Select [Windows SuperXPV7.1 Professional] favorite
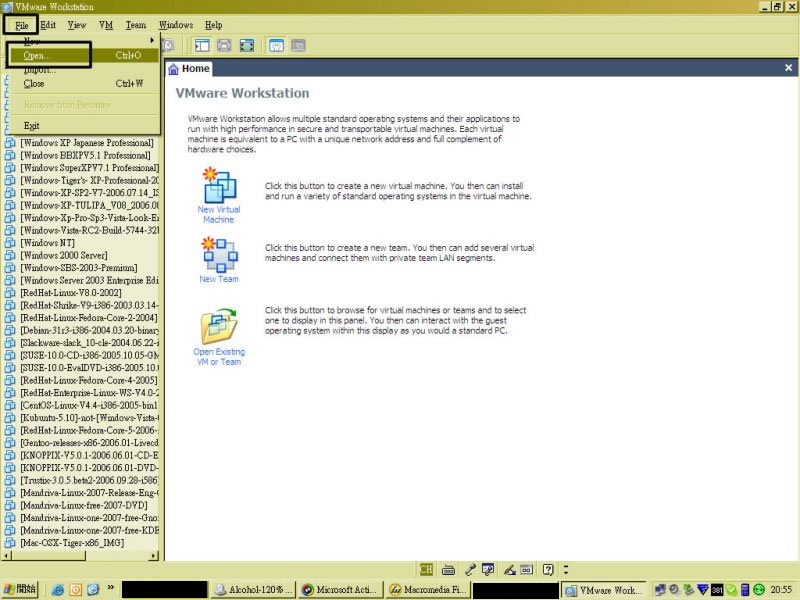Viewport: 800px width, 600px height. click(x=89, y=168)
